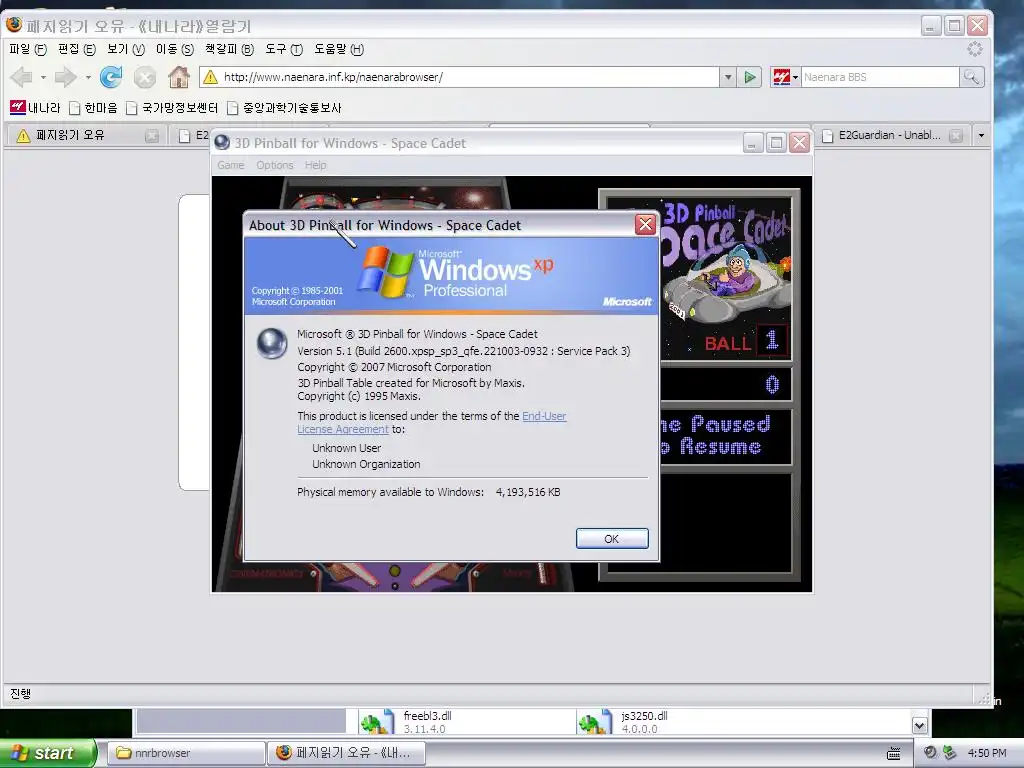Click the browser Forward arrow button

(65, 77)
